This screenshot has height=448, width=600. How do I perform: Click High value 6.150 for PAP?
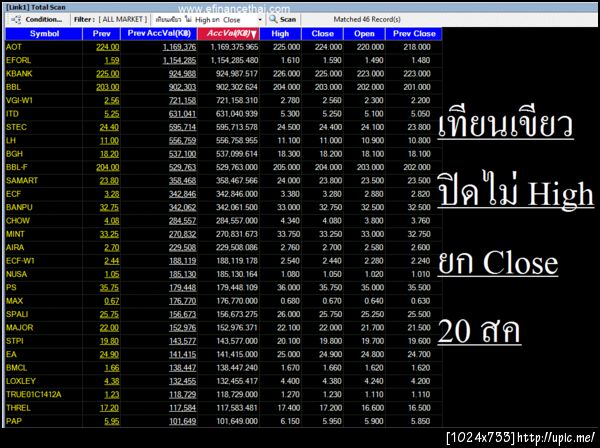point(290,421)
